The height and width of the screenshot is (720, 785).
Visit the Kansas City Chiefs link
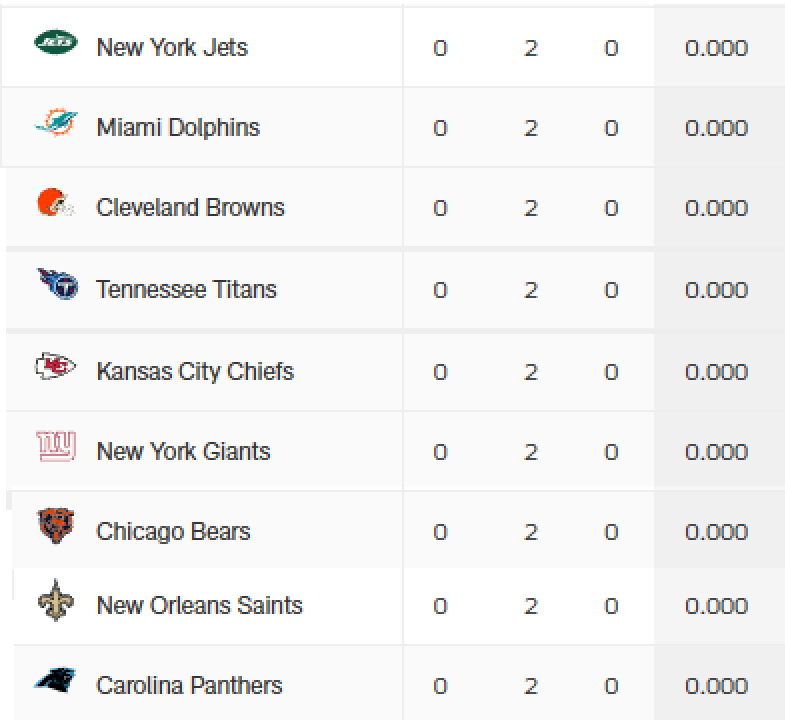[x=195, y=372]
